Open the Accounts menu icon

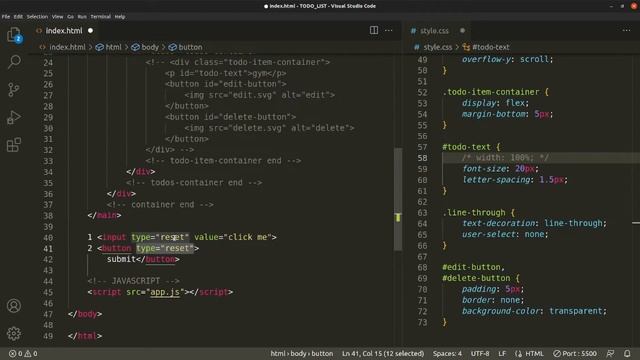(x=14, y=306)
